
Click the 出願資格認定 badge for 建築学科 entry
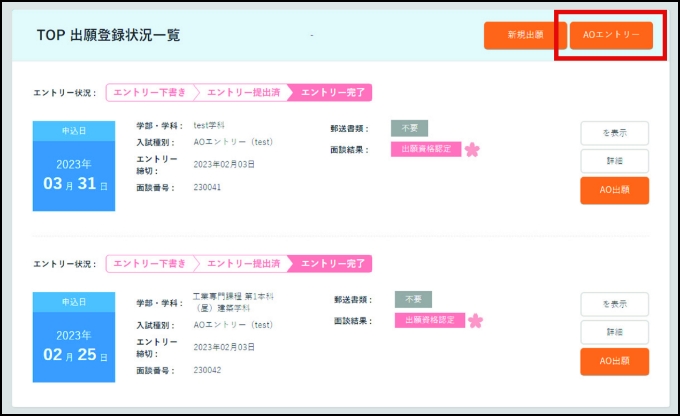pos(430,321)
